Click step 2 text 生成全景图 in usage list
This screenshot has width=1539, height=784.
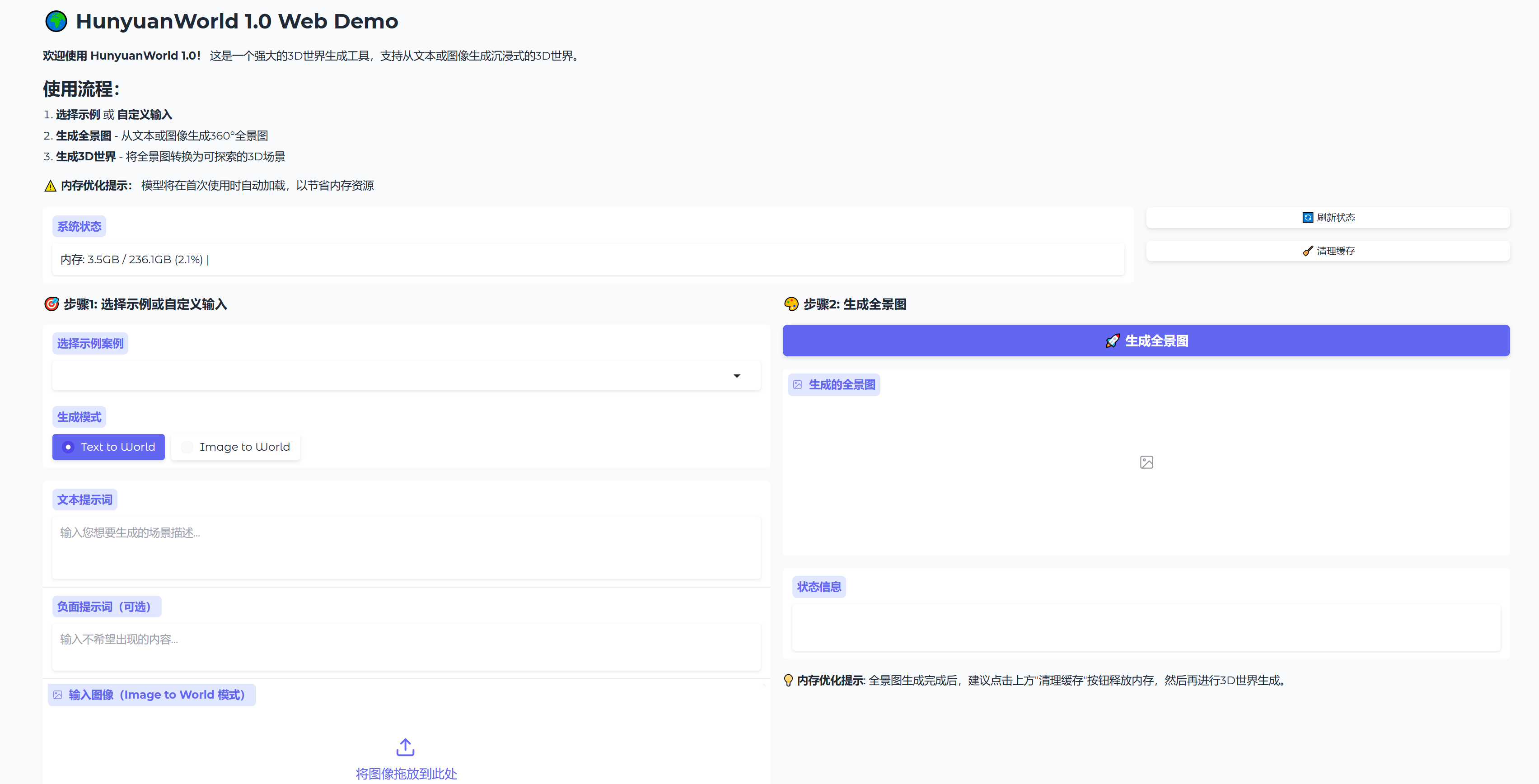(x=84, y=135)
